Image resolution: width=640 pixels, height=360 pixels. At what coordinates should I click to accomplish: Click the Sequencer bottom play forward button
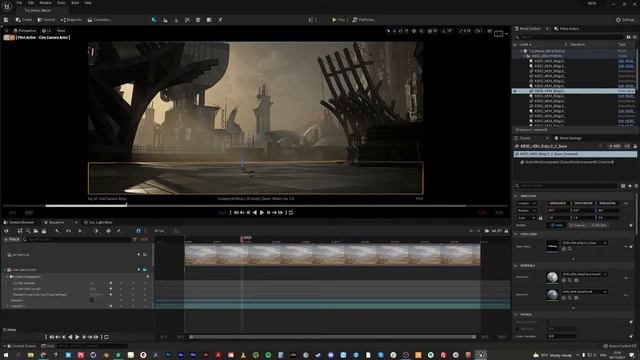point(77,337)
